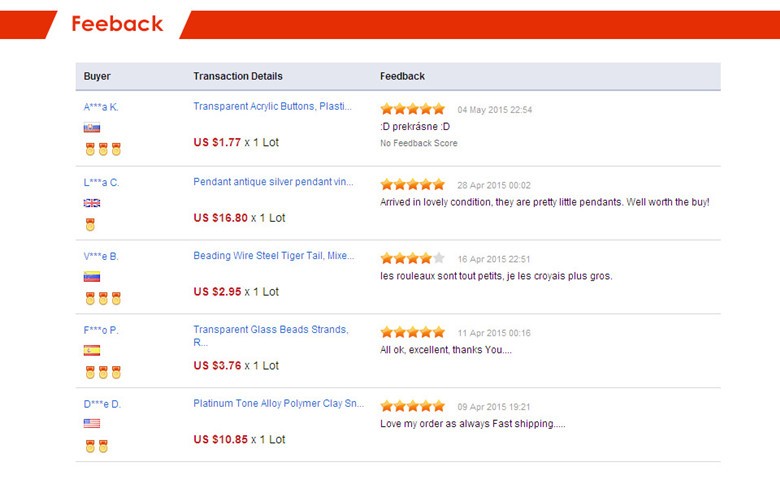Click the five-star rating dated 04 May 2015
Image resolution: width=780 pixels, height=483 pixels.
pos(412,109)
